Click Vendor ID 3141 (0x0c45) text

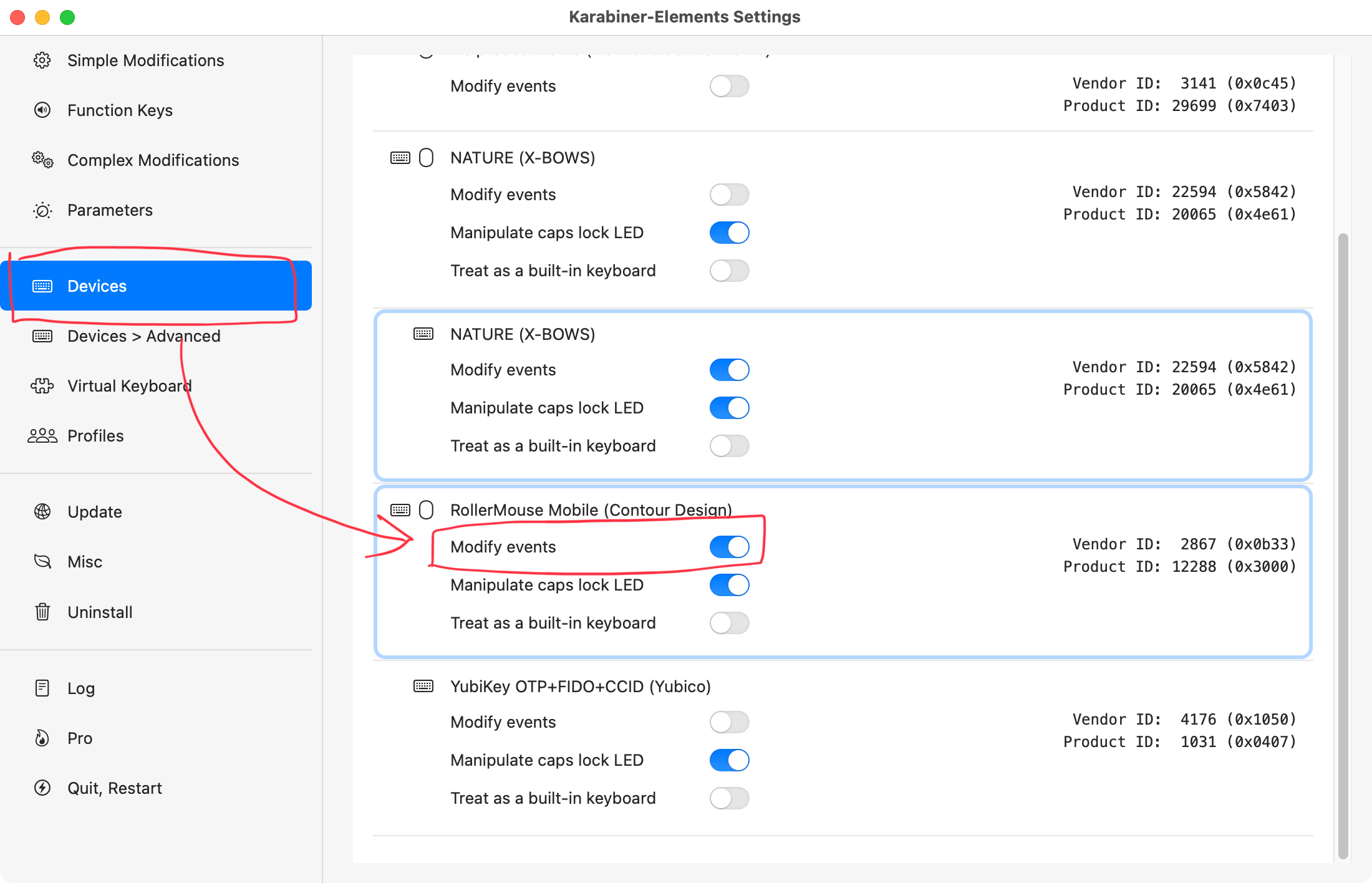[1184, 83]
